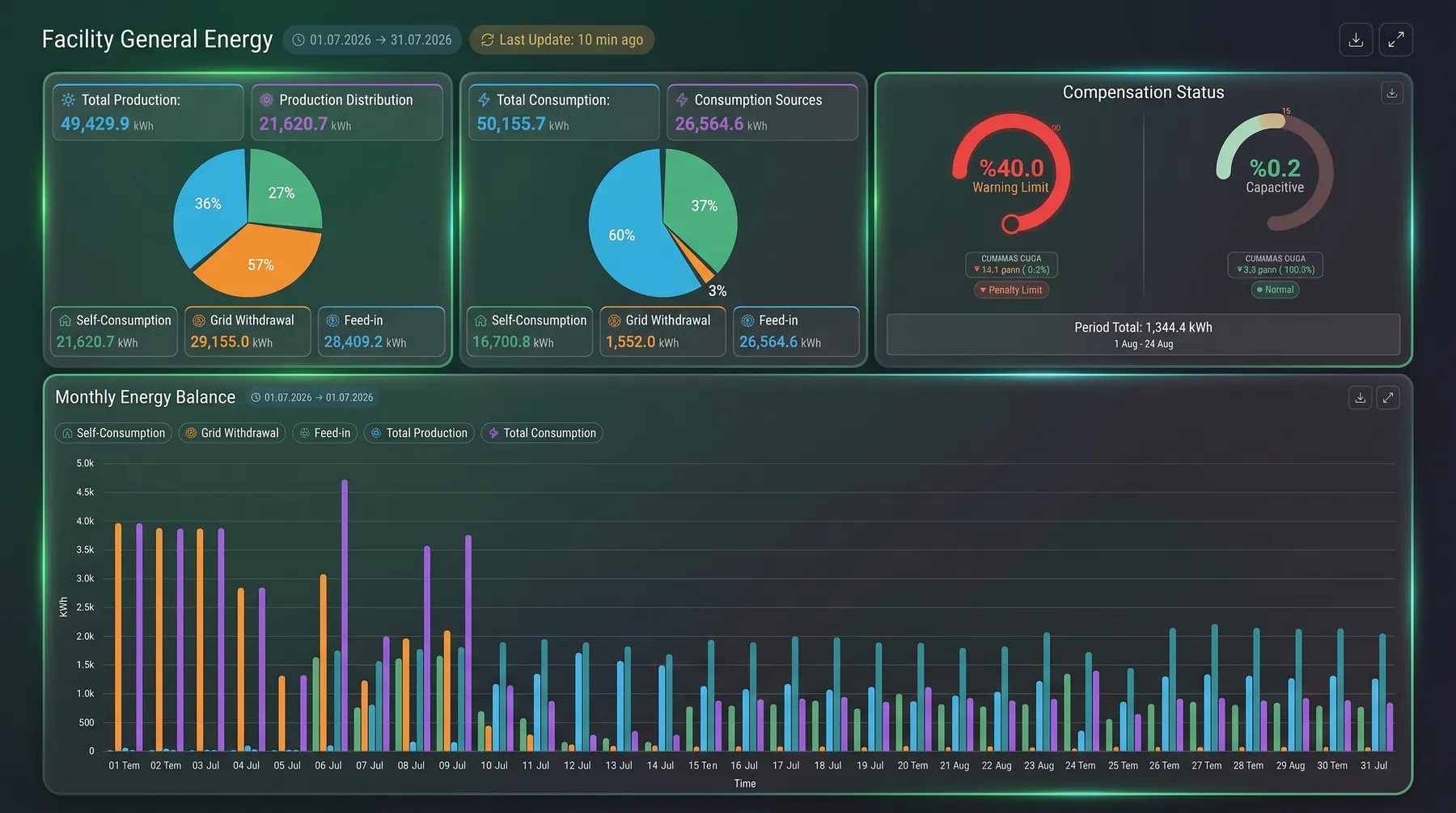Open the Monthly Energy Balance date range selector
1456x813 pixels.
point(312,397)
